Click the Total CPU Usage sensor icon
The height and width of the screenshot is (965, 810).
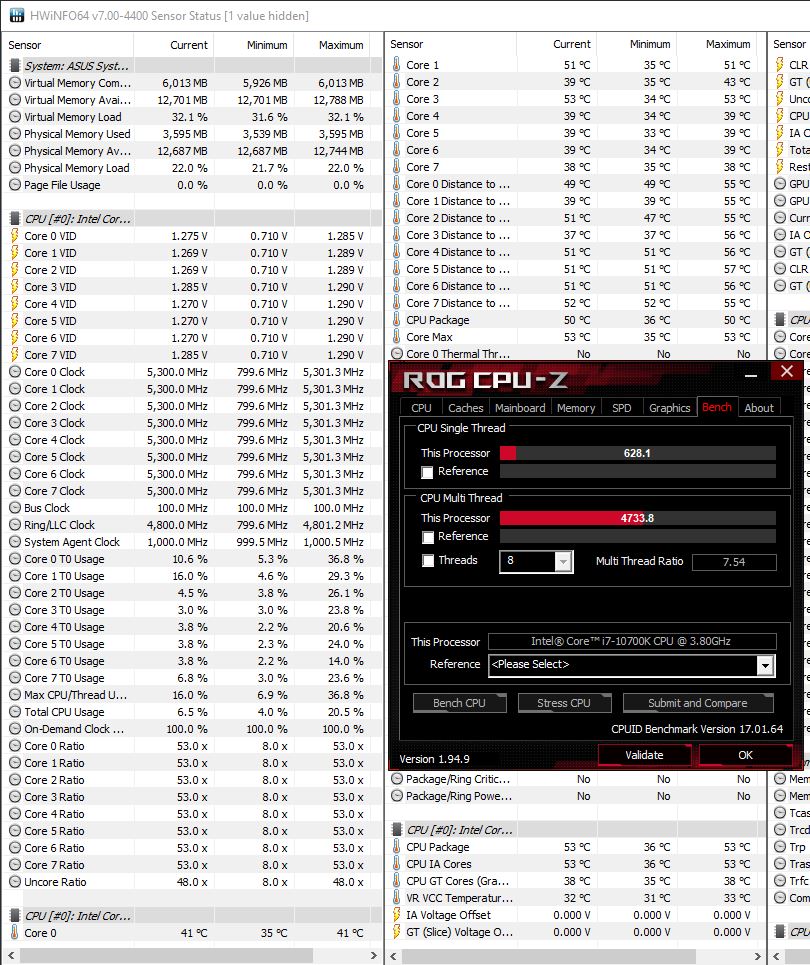[15, 712]
